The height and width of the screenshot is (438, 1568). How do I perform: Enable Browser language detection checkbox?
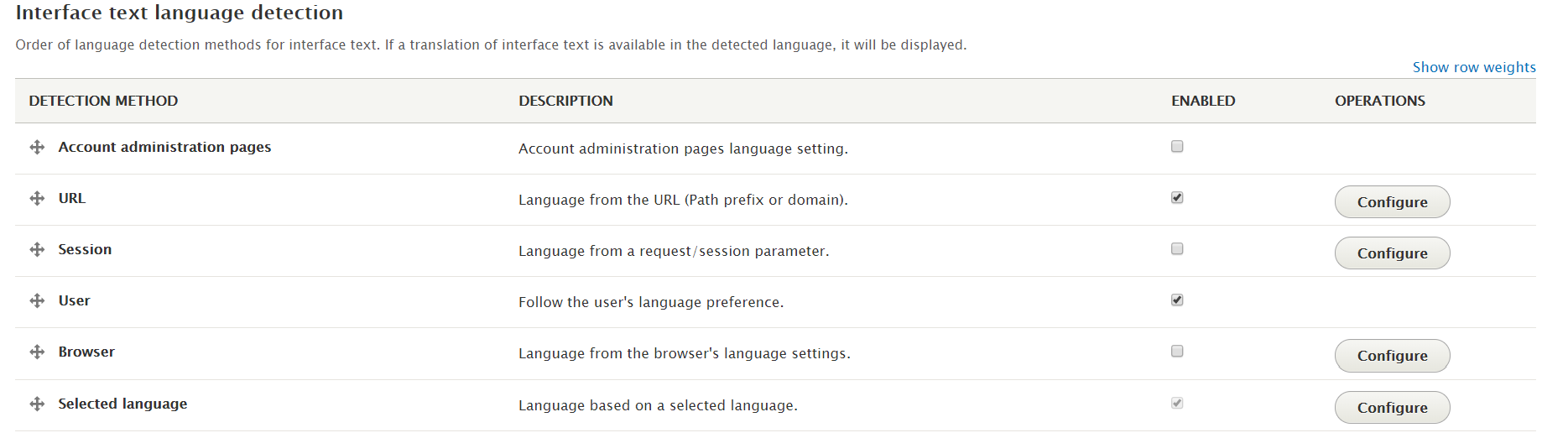(x=1177, y=352)
